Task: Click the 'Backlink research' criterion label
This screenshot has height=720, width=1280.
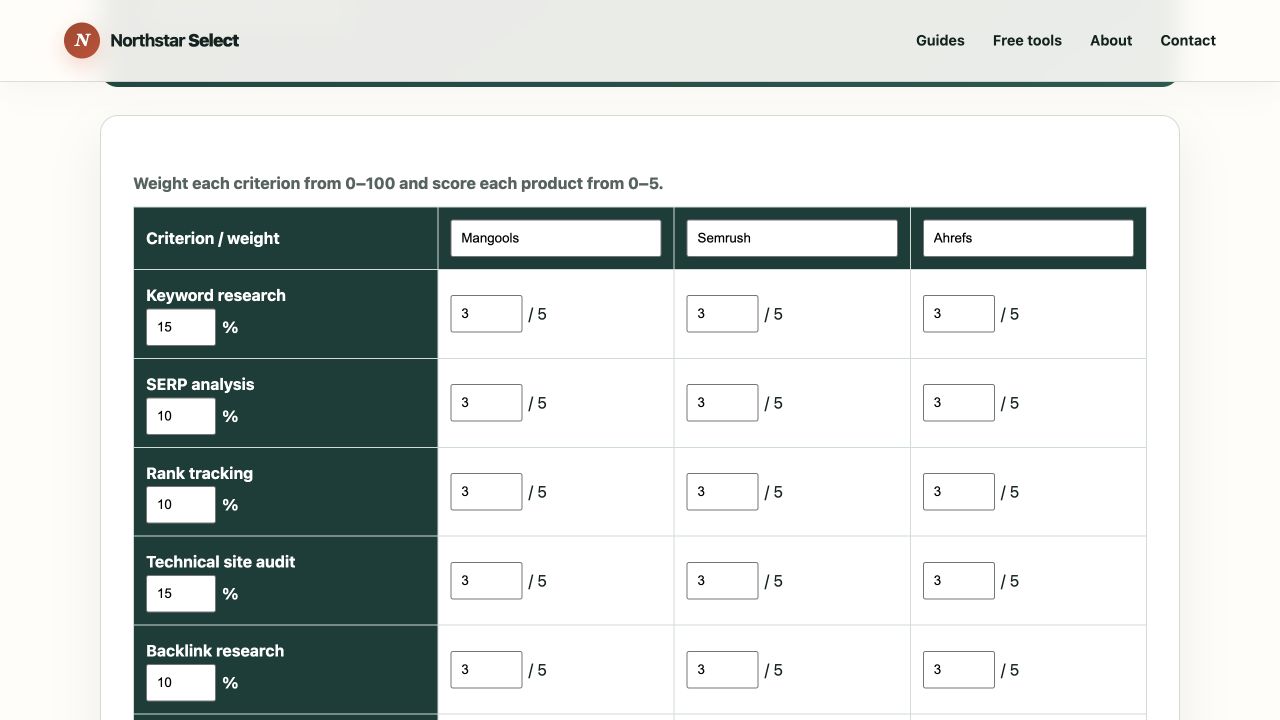Action: point(215,651)
